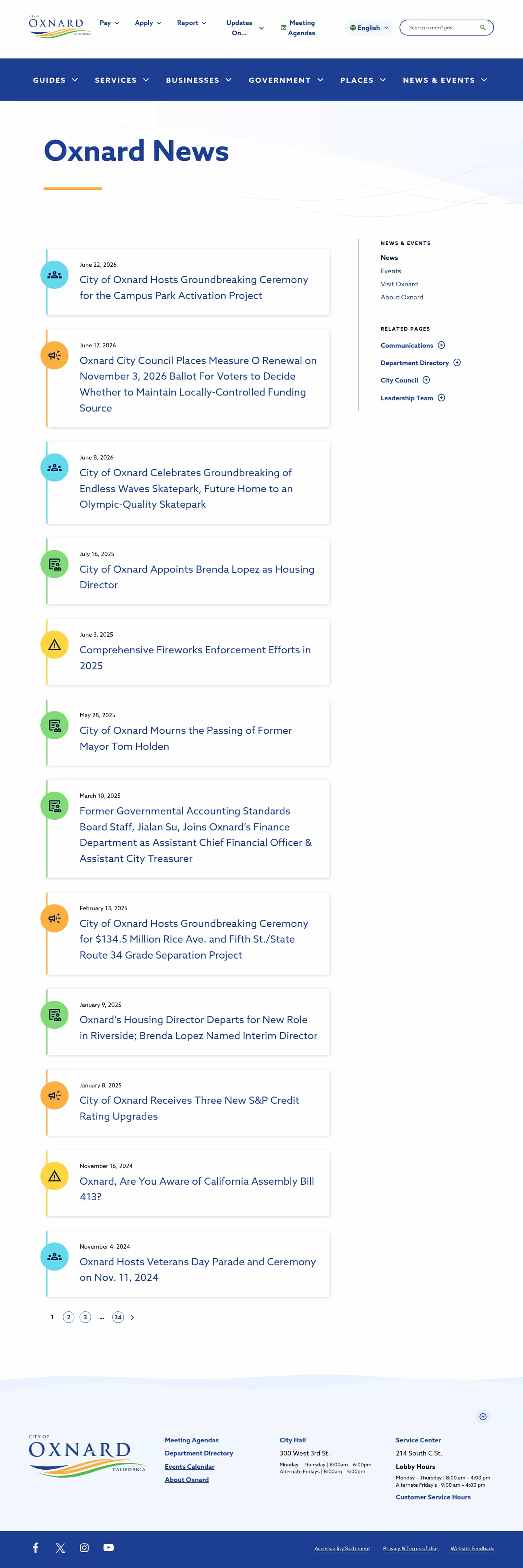The height and width of the screenshot is (1568, 523).
Task: Click megaphone icon for Rice Ave. Grade Separation article
Action: pos(54,919)
